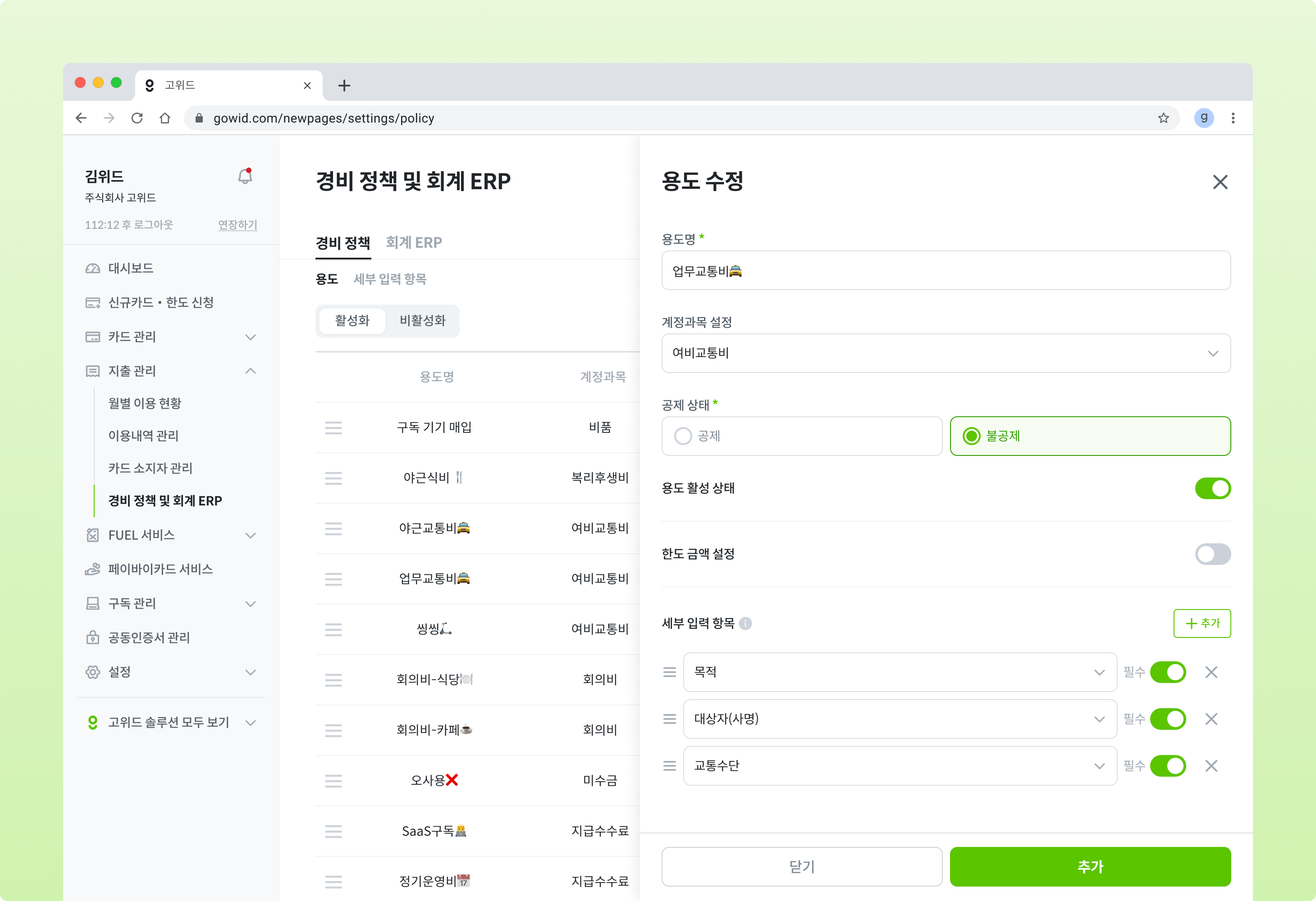
Task: Enable the 한도 금액 설정 toggle
Action: [x=1212, y=554]
